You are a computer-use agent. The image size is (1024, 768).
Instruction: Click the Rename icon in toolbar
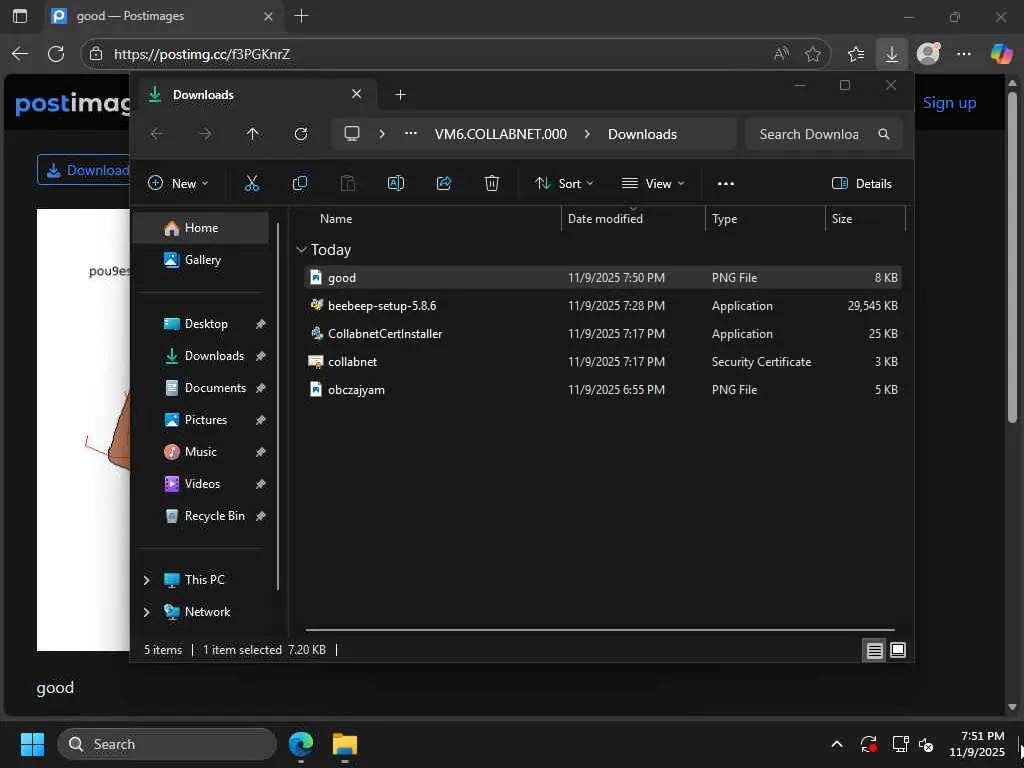396,183
